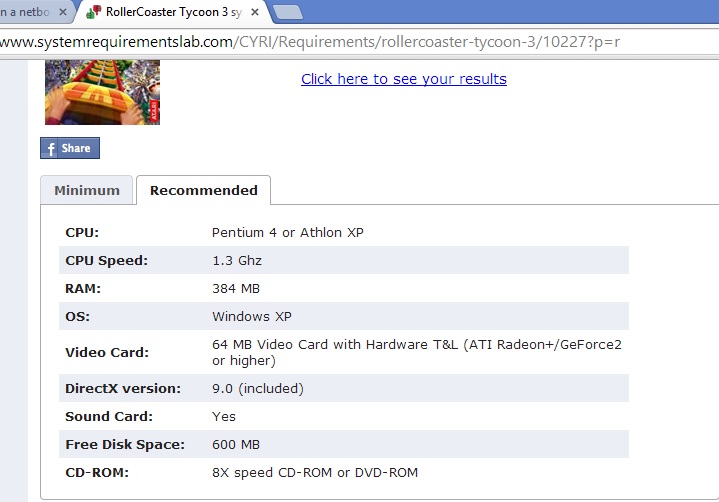
Task: Switch to the Minimum requirements tab
Action: tap(87, 190)
